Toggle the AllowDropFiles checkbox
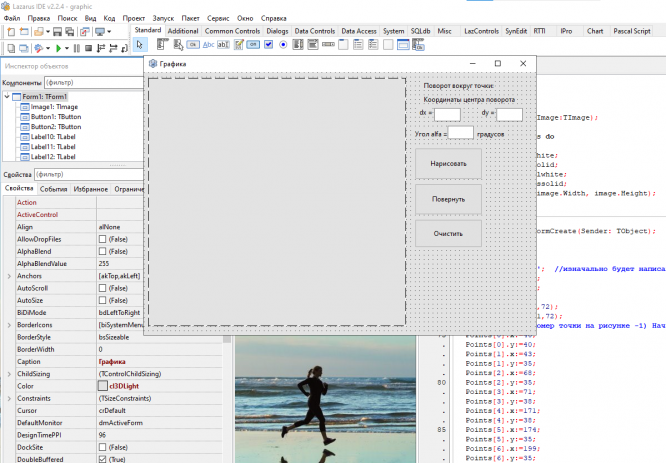 [102, 240]
